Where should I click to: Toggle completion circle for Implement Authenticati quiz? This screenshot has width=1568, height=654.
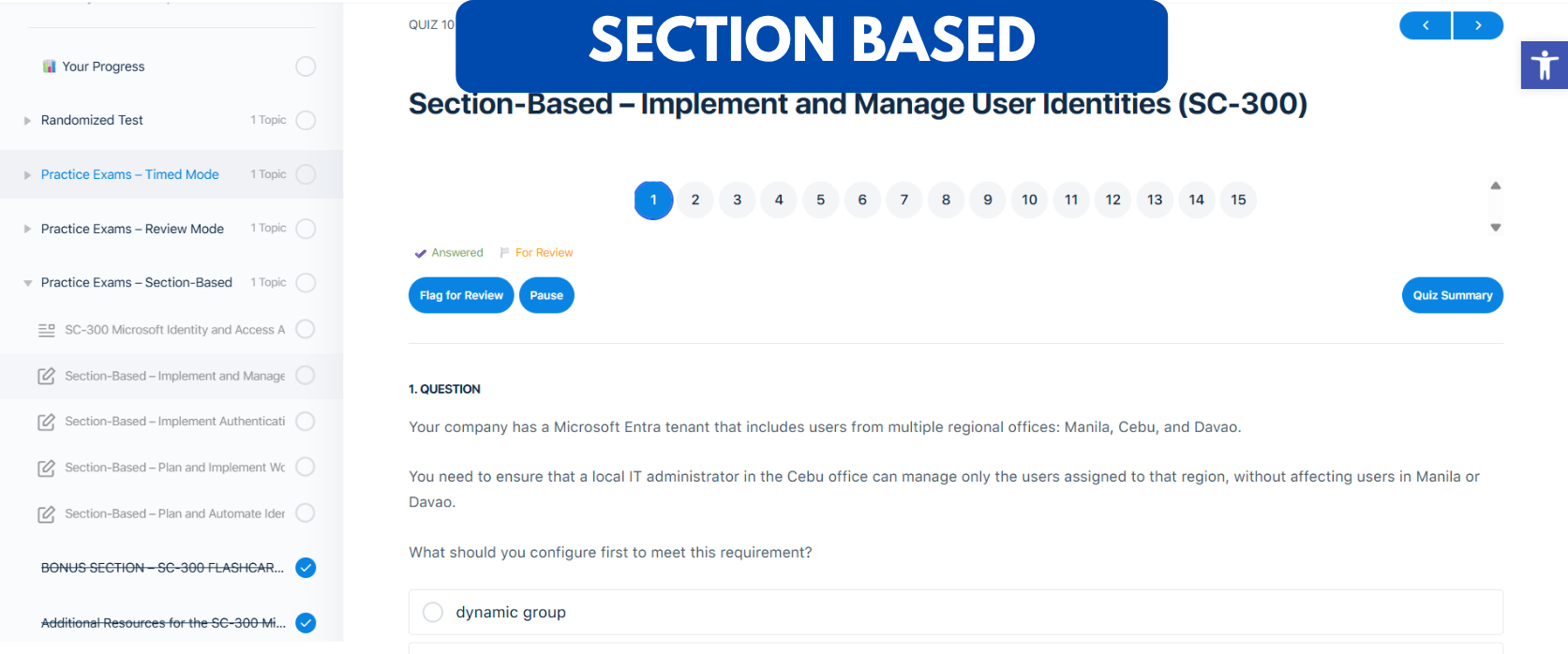pos(305,421)
